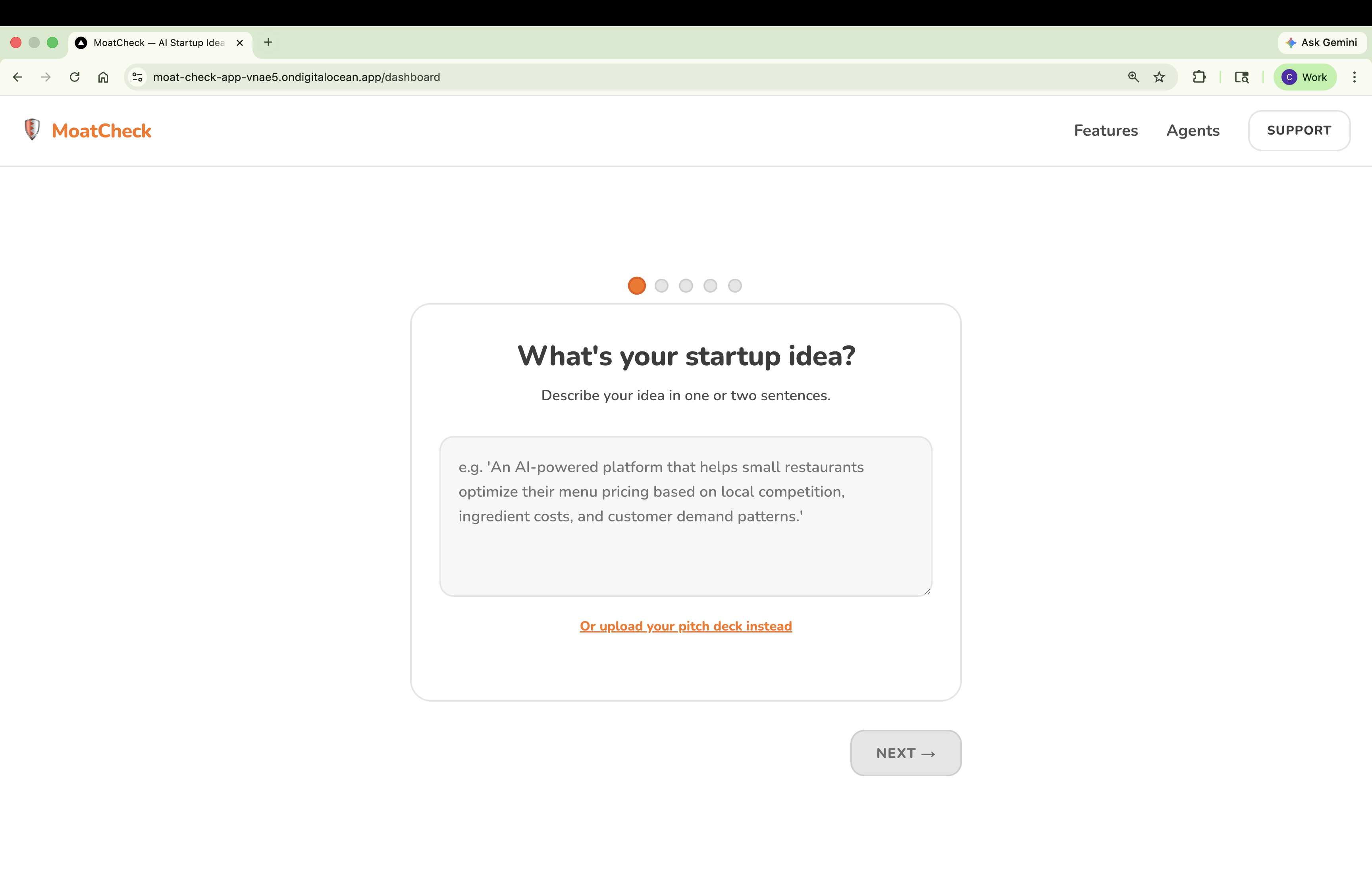Go back with browser back arrow
Viewport: 1372px width, 887px height.
tap(18, 77)
